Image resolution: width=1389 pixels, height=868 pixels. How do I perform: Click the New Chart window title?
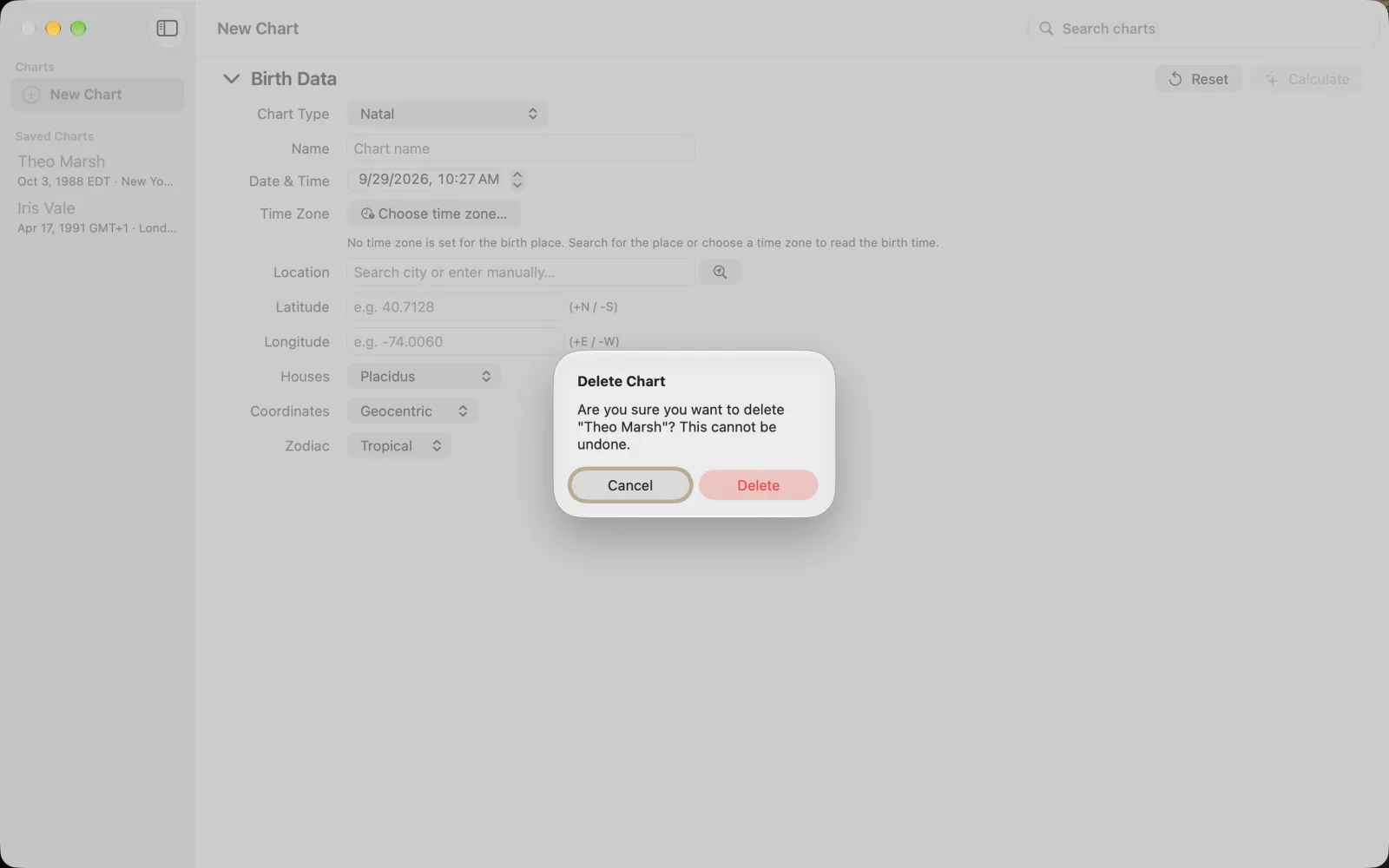(x=258, y=29)
